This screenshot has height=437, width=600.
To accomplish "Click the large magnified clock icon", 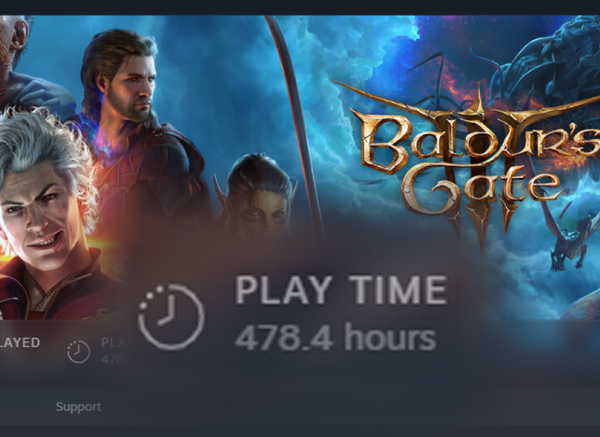I will 171,317.
